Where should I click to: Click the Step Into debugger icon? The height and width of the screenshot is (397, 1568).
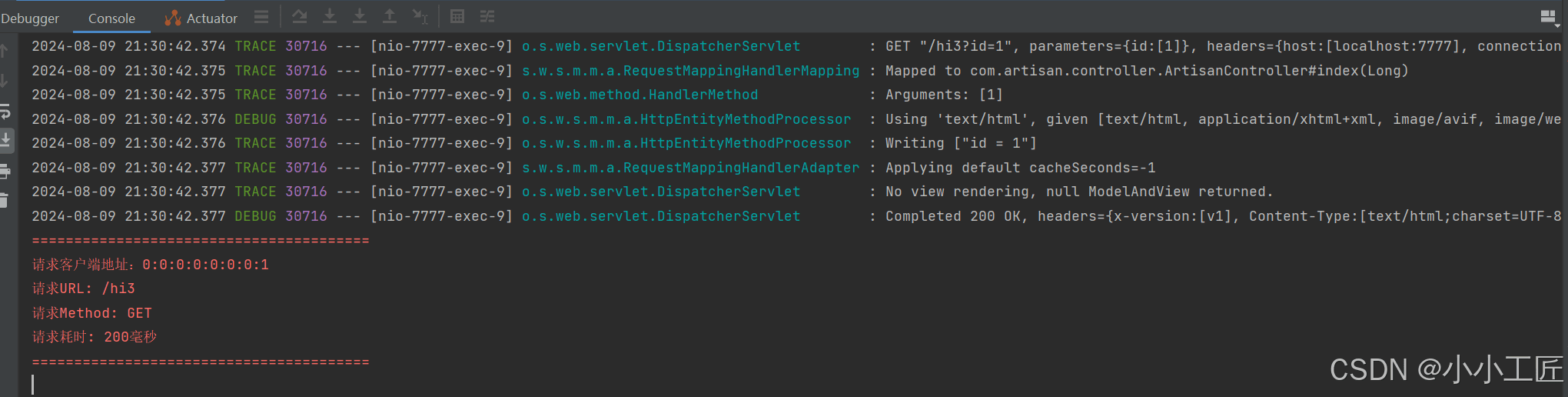360,16
